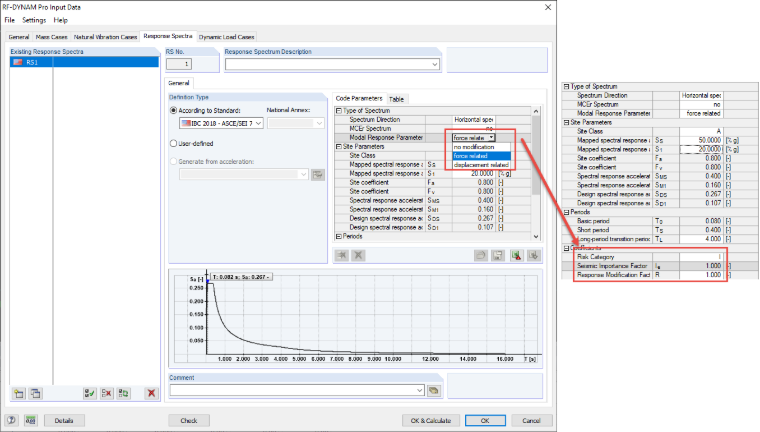This screenshot has width=760, height=432.
Task: Click the scroll up arrow of parameters table
Action: (536, 111)
